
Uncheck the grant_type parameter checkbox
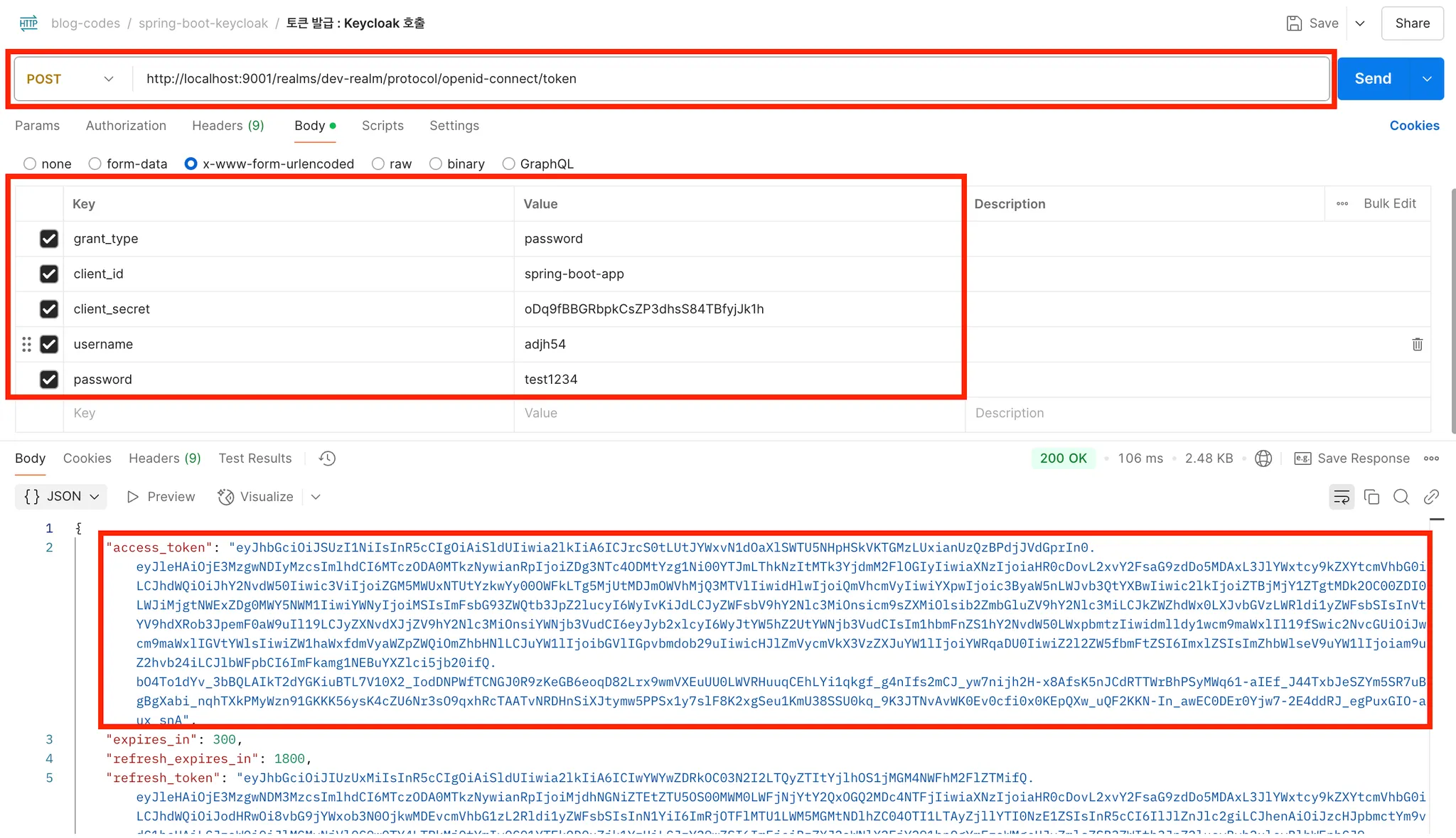[x=49, y=239]
